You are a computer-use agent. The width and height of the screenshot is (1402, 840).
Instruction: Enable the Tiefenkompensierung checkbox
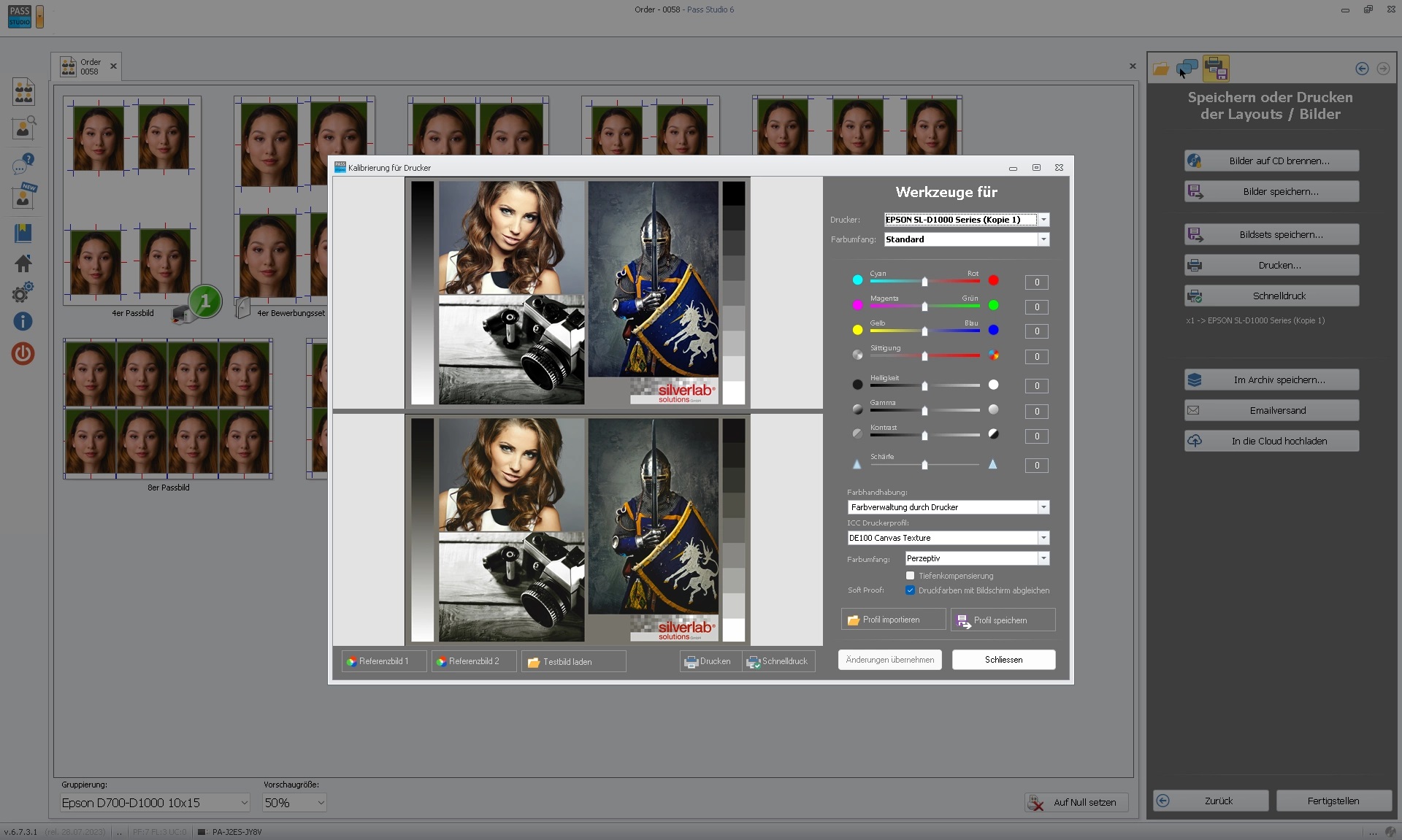tap(911, 576)
